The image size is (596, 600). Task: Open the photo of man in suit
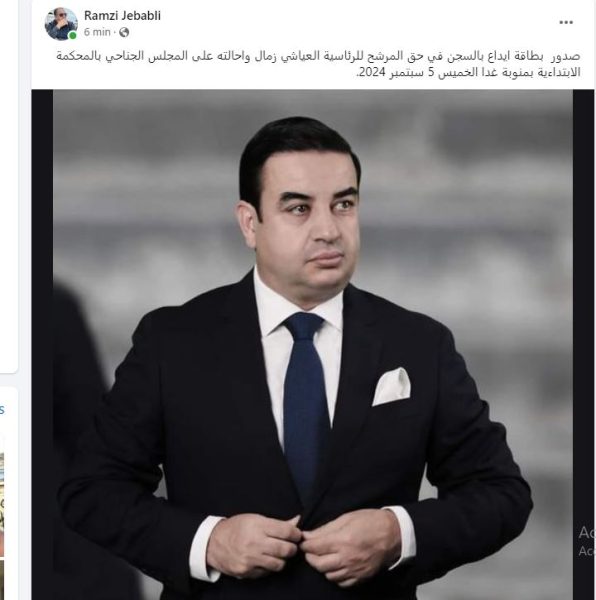click(313, 344)
